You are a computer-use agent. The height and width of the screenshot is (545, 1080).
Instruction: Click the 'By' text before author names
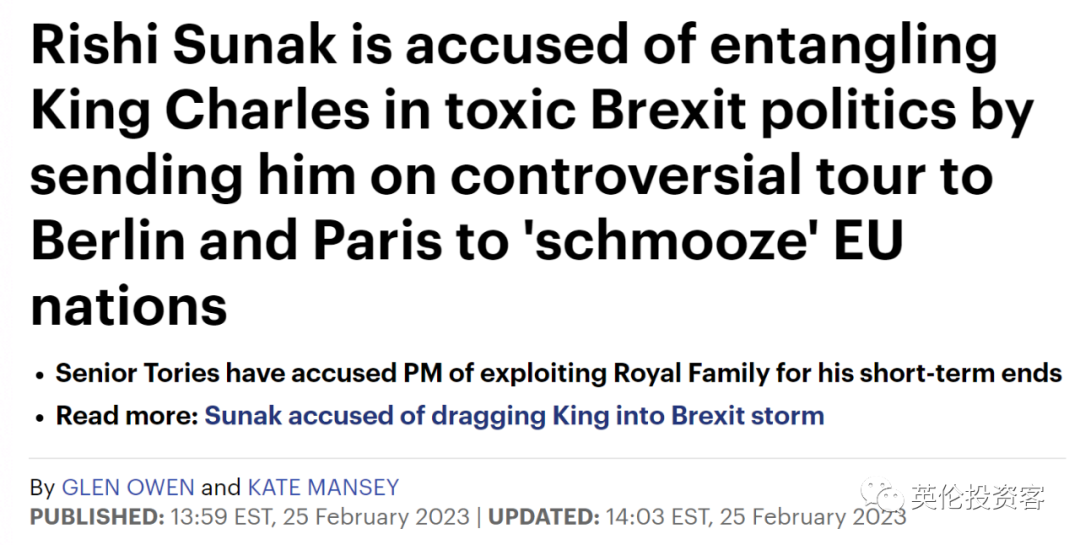coord(42,487)
